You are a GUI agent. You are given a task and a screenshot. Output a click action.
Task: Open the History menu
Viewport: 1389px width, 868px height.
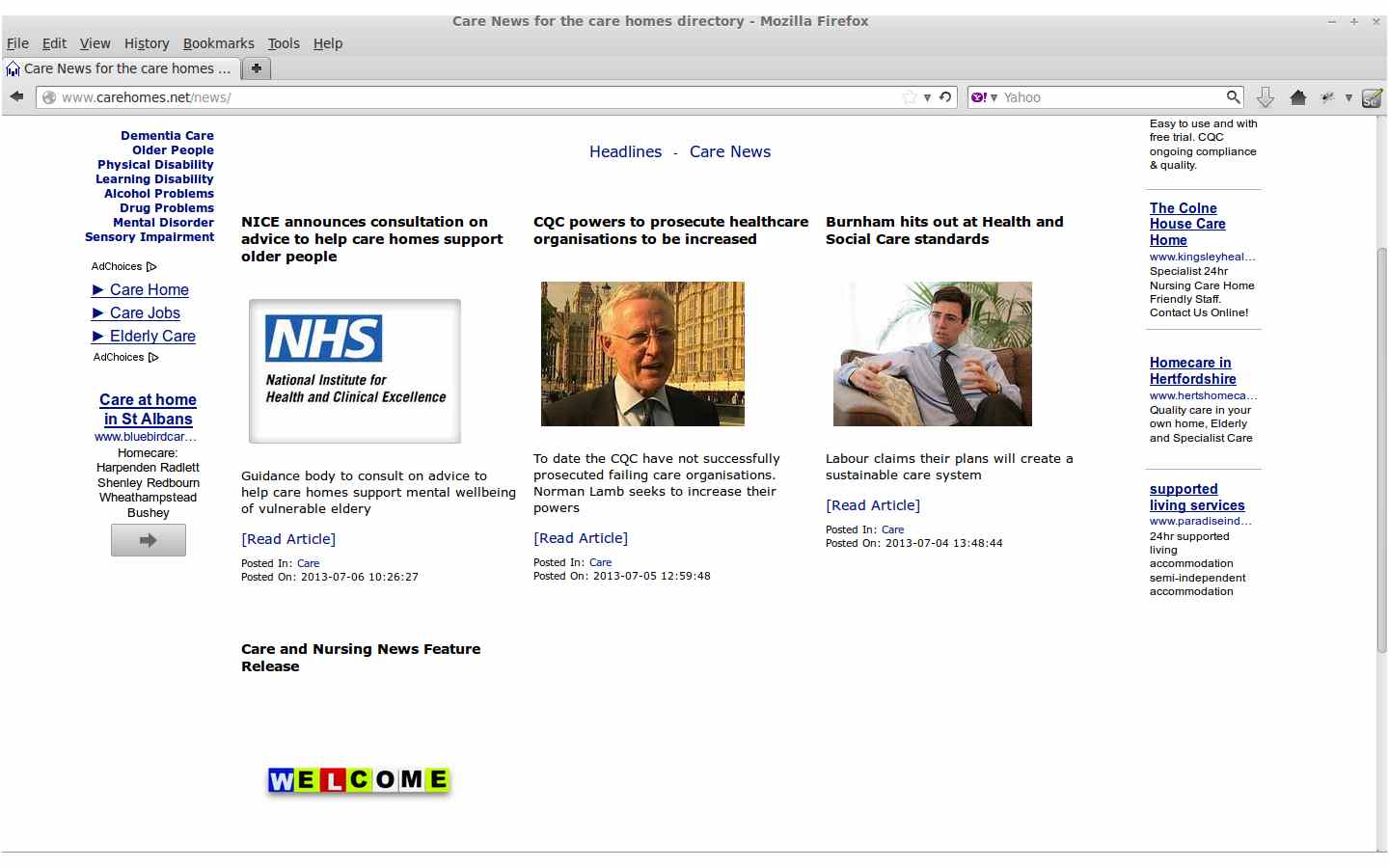click(x=146, y=43)
